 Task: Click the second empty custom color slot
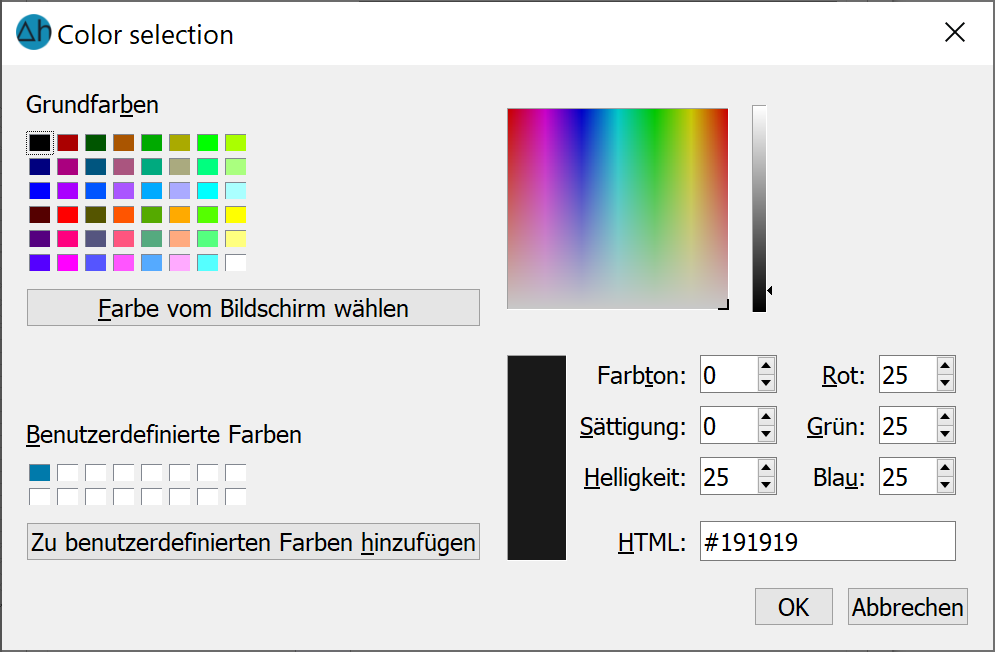[x=96, y=472]
